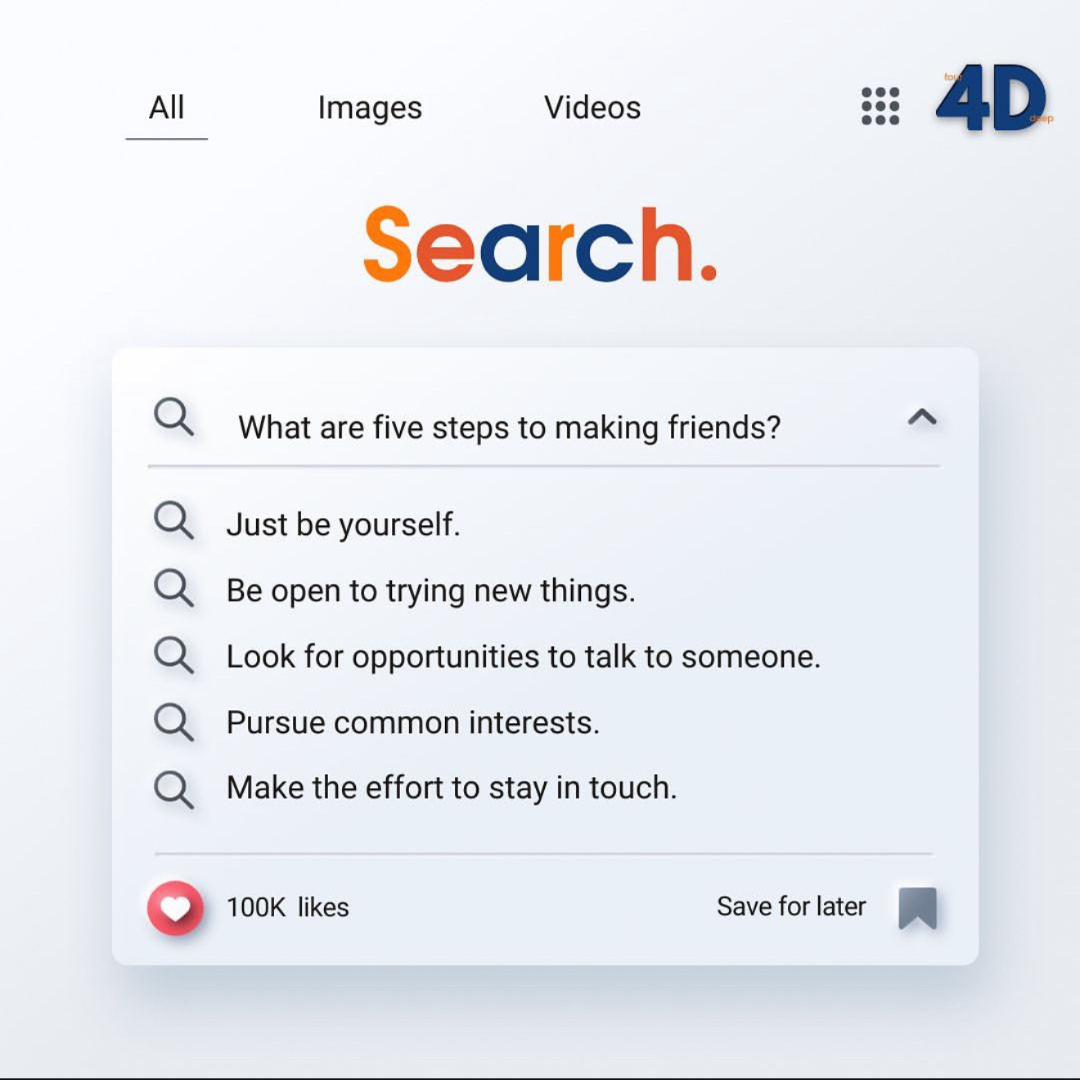Collapse the suggestions with the up chevron
The width and height of the screenshot is (1080, 1080).
[x=922, y=417]
